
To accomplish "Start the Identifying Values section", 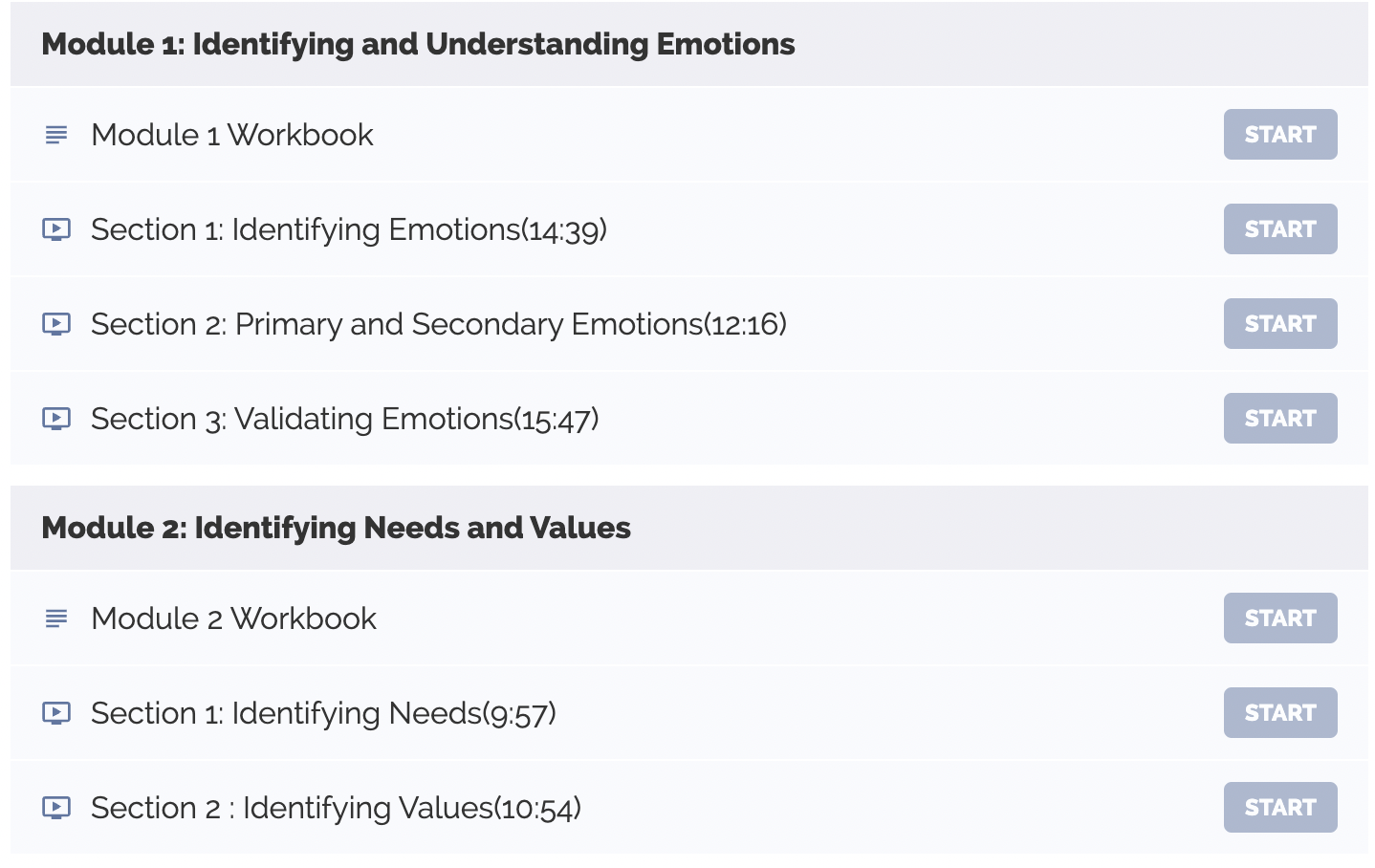I will click(1280, 808).
